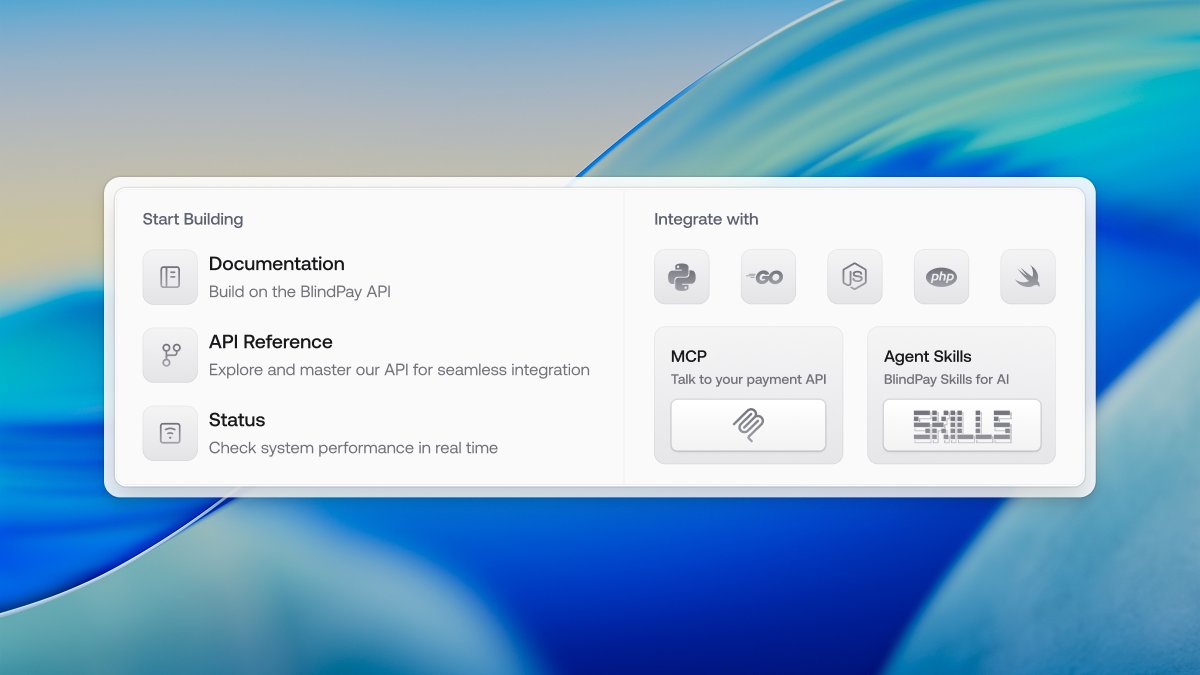Click "Talk to your payment API" text
The image size is (1200, 675).
749,379
